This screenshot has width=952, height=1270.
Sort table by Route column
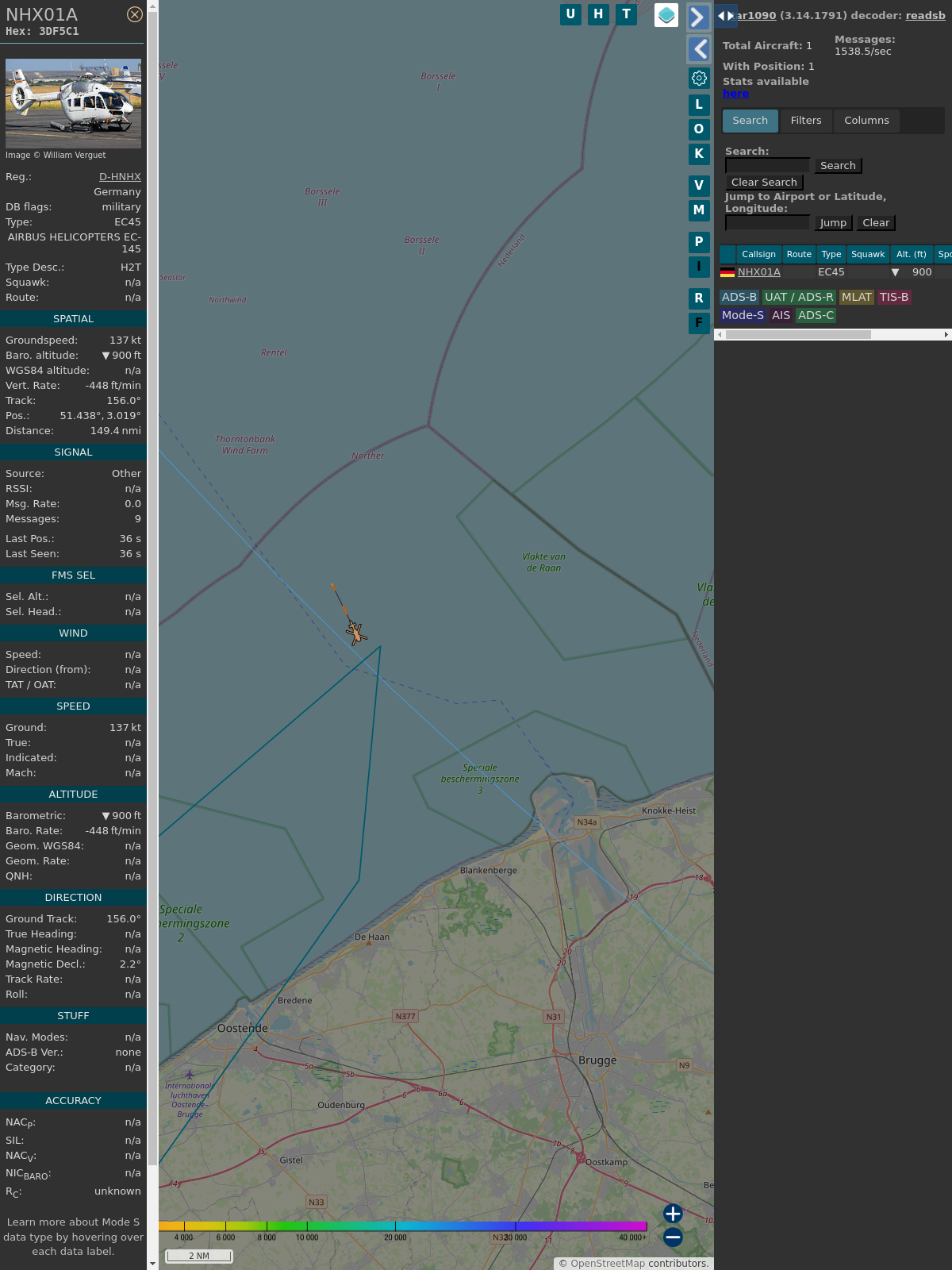[x=799, y=254]
